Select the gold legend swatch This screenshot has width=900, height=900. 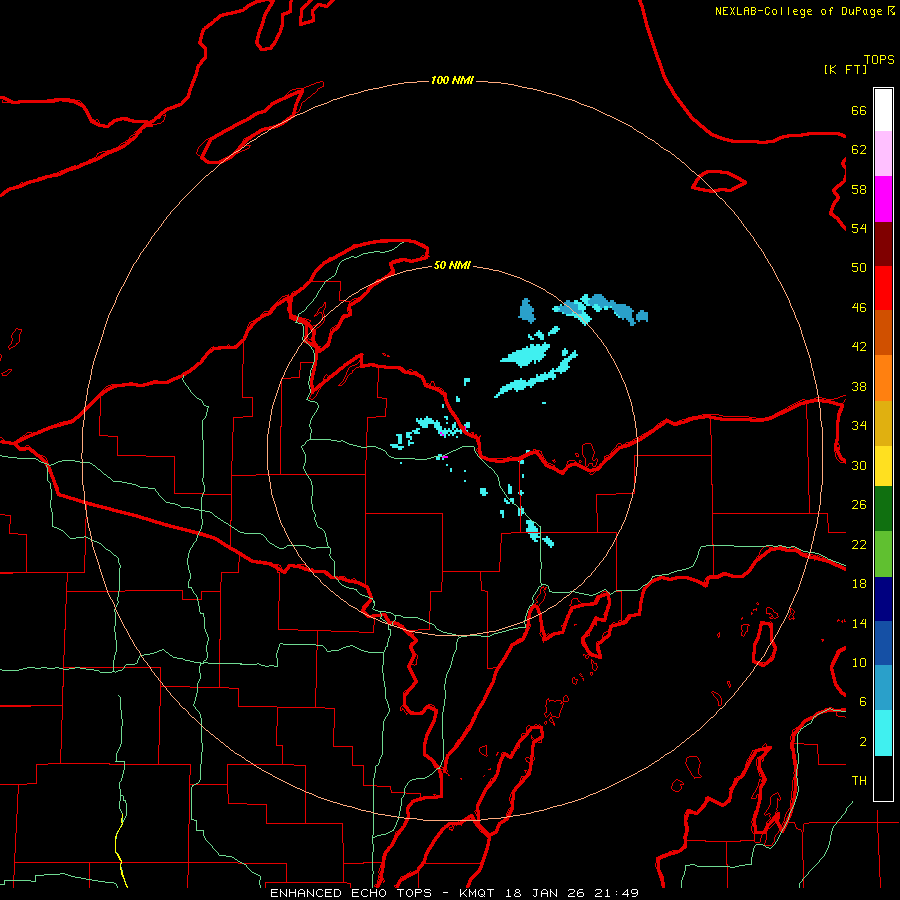pyautogui.click(x=883, y=424)
